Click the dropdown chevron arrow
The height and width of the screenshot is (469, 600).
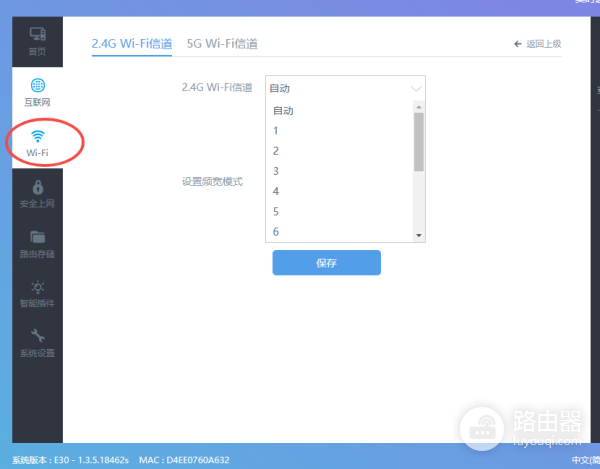(416, 88)
